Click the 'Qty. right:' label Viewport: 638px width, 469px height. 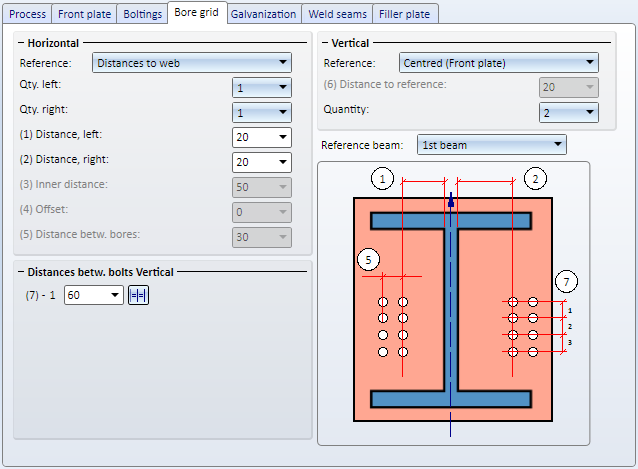point(44,109)
